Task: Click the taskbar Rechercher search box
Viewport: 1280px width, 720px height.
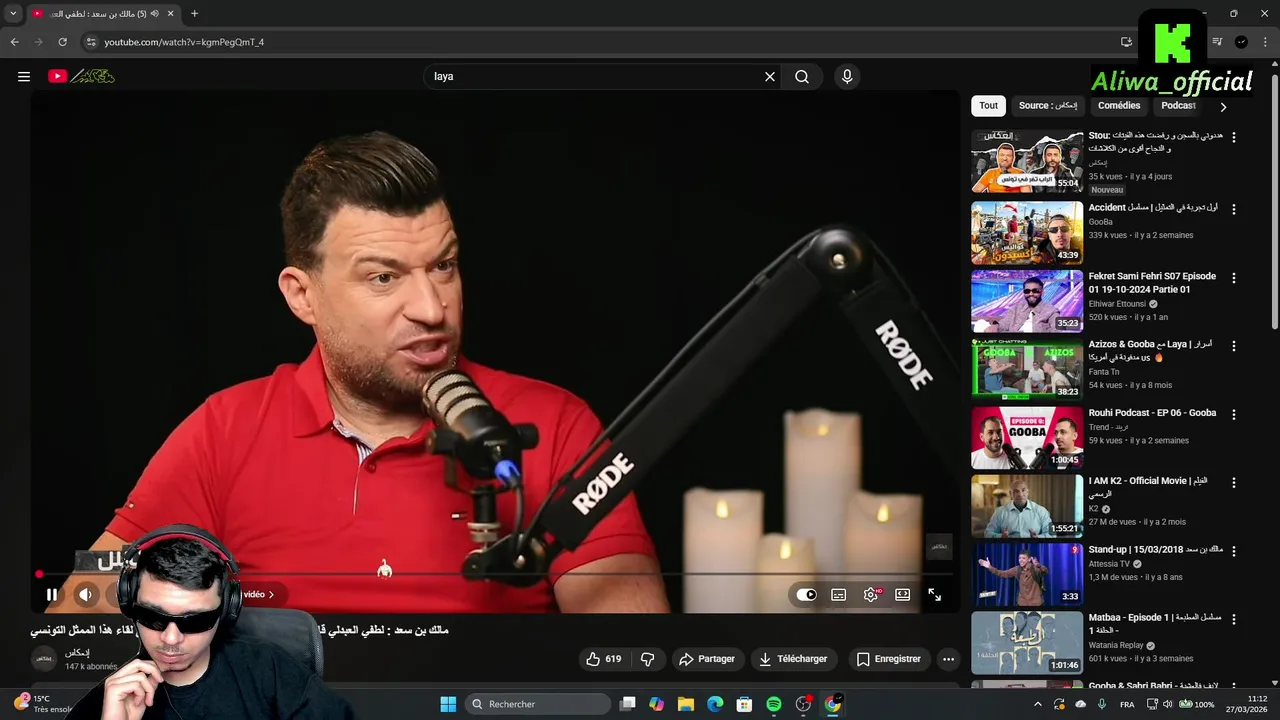Action: pyautogui.click(x=539, y=704)
